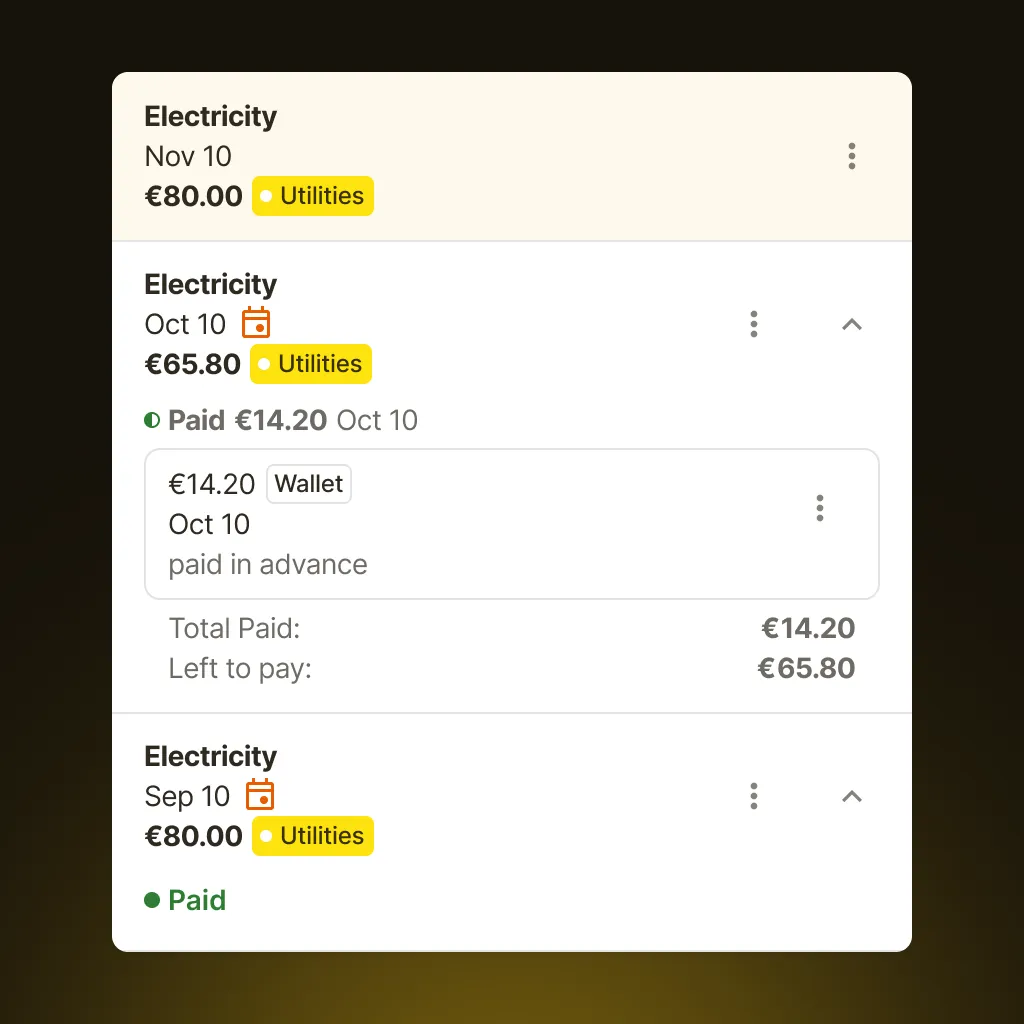Click the 'paid in advance' note
The image size is (1024, 1024).
tap(267, 564)
